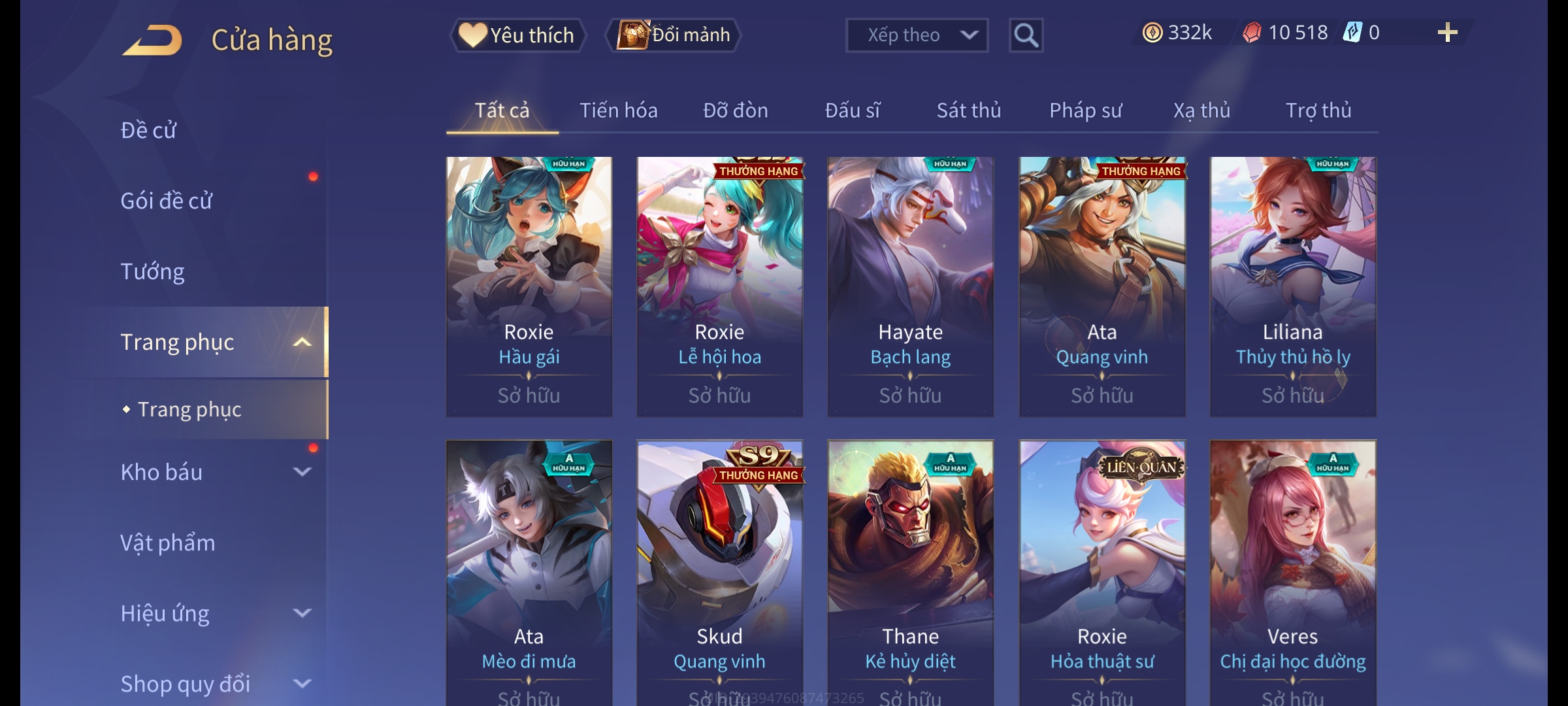1568x706 pixels.
Task: Expand the Hiệu ứng sidebar section
Action: click(x=302, y=613)
